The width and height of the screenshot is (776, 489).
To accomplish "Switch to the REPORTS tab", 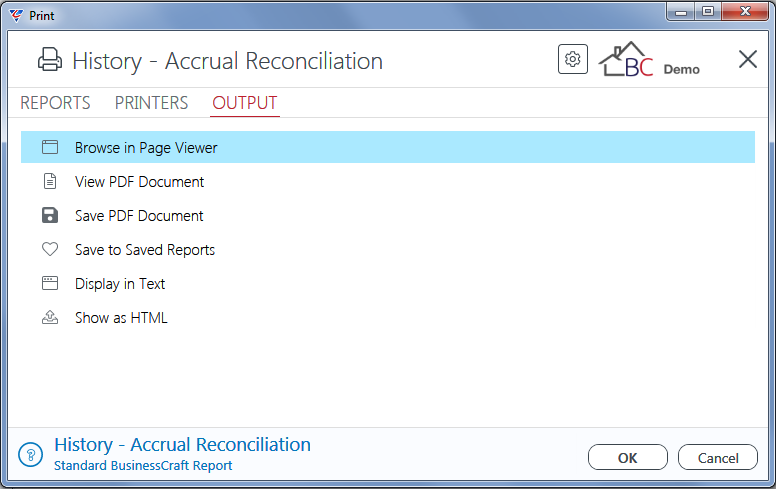I will 55,103.
